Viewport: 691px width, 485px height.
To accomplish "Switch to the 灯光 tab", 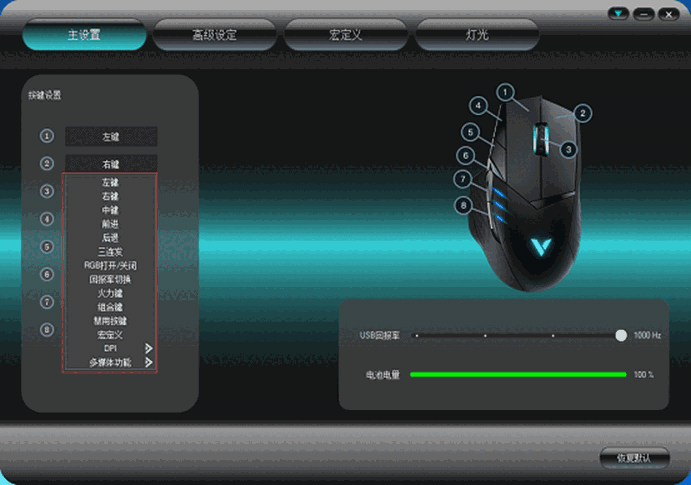I will click(477, 35).
